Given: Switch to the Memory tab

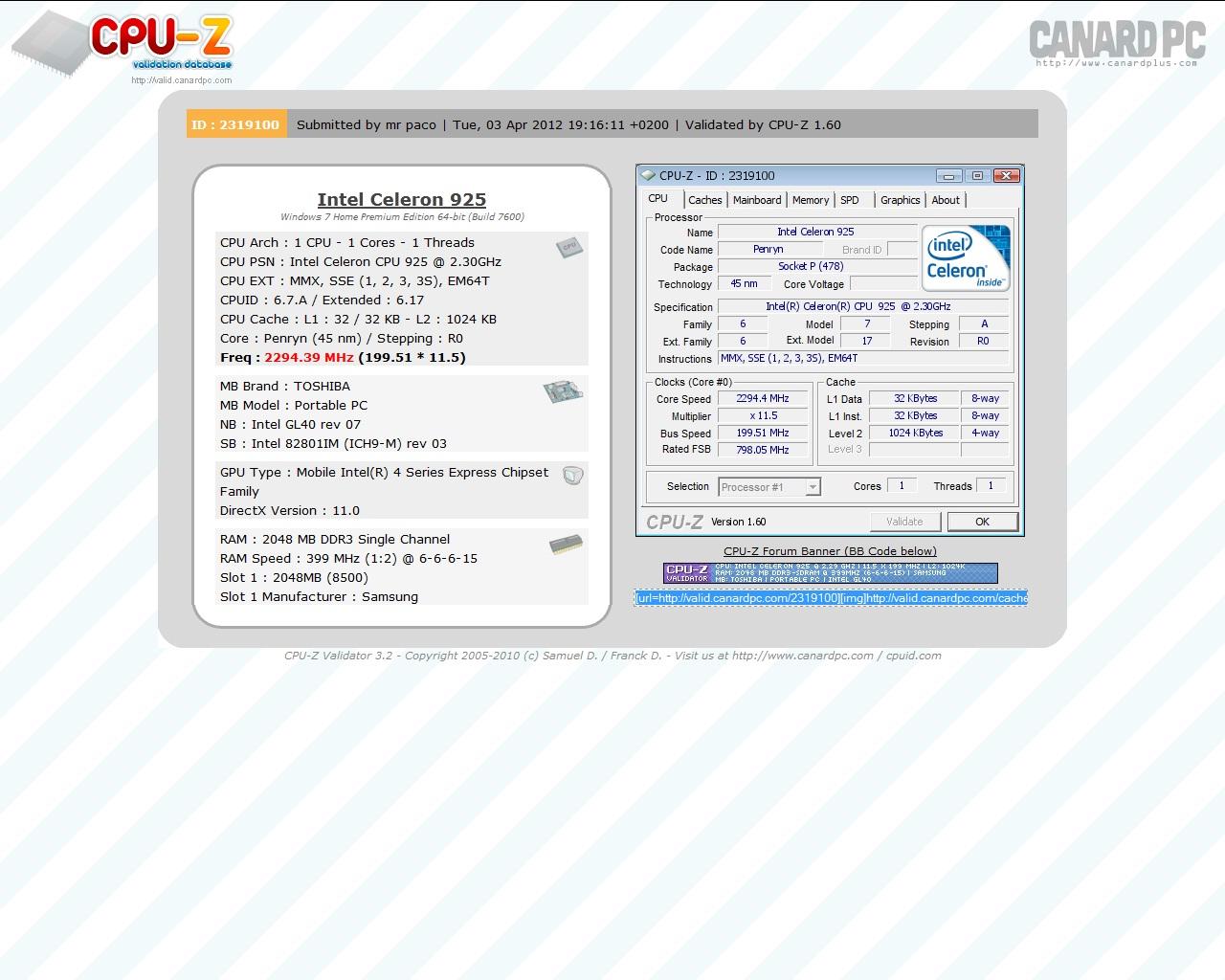Looking at the screenshot, I should point(811,200).
